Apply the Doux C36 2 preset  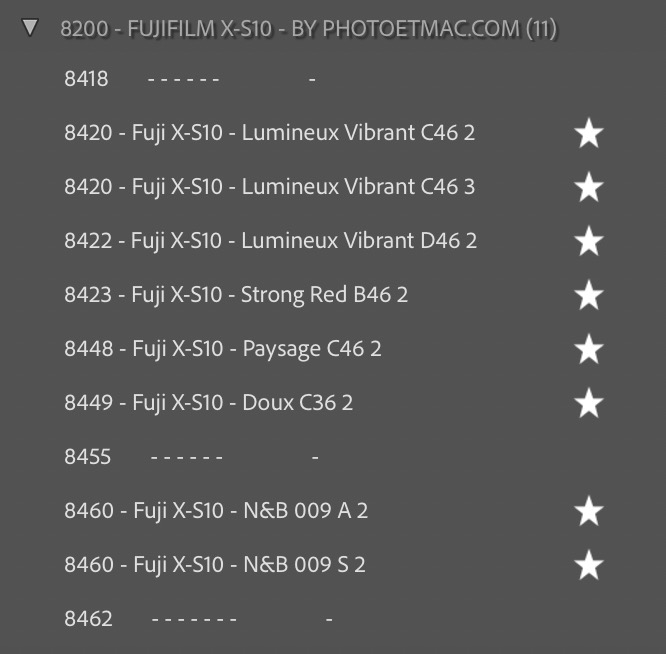coord(208,403)
